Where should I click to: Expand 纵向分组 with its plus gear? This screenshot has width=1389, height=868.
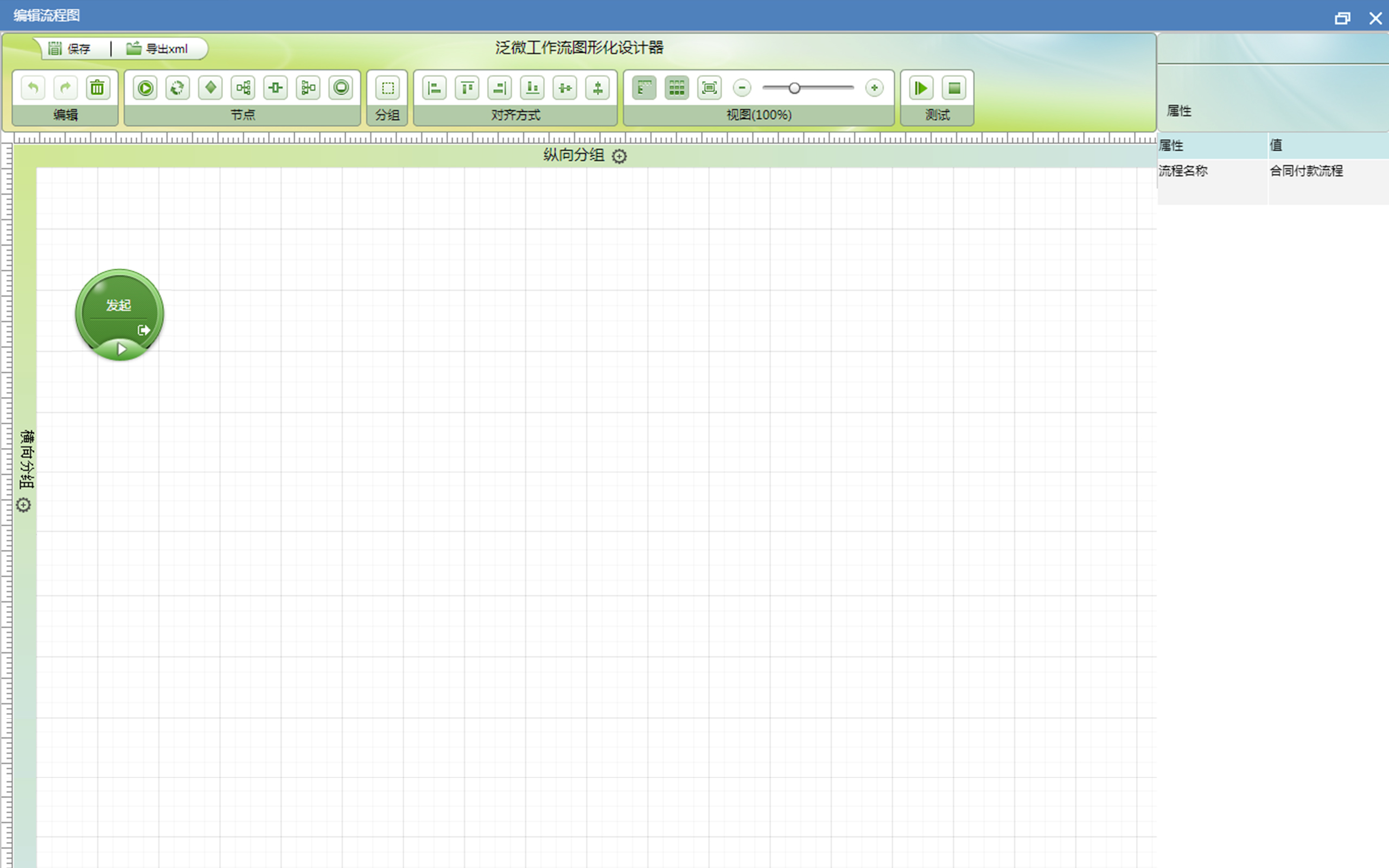click(x=619, y=156)
